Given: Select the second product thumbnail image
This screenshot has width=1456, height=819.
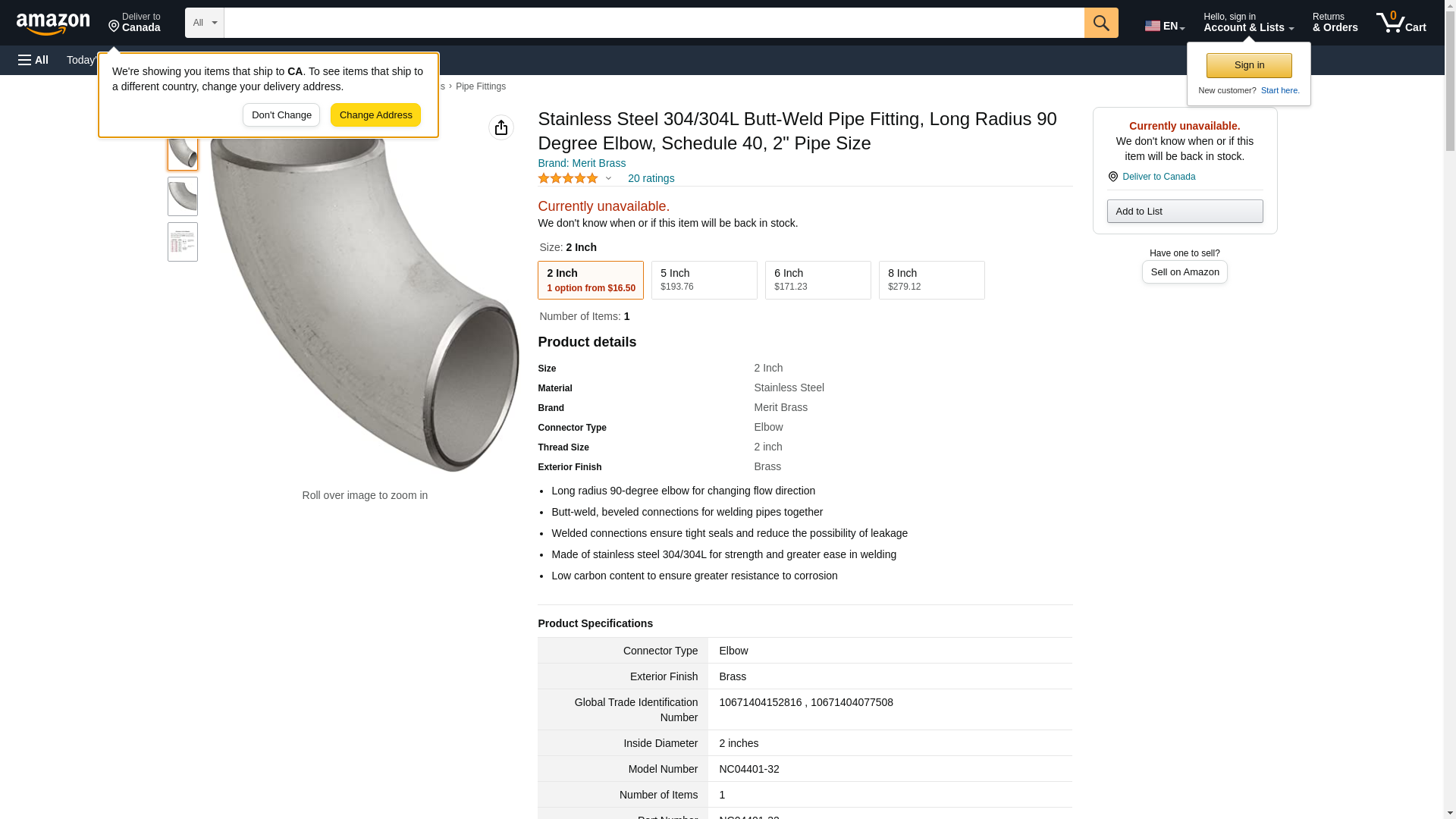Looking at the screenshot, I should tap(183, 196).
